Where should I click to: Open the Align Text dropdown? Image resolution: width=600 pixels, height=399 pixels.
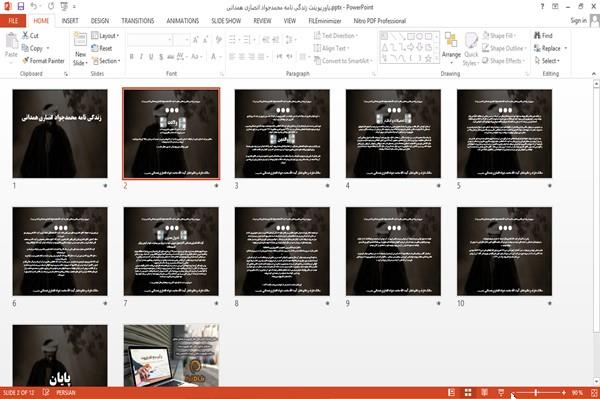[x=331, y=48]
